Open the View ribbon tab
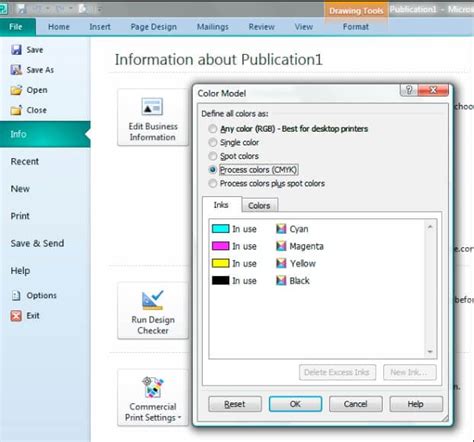 pos(304,27)
